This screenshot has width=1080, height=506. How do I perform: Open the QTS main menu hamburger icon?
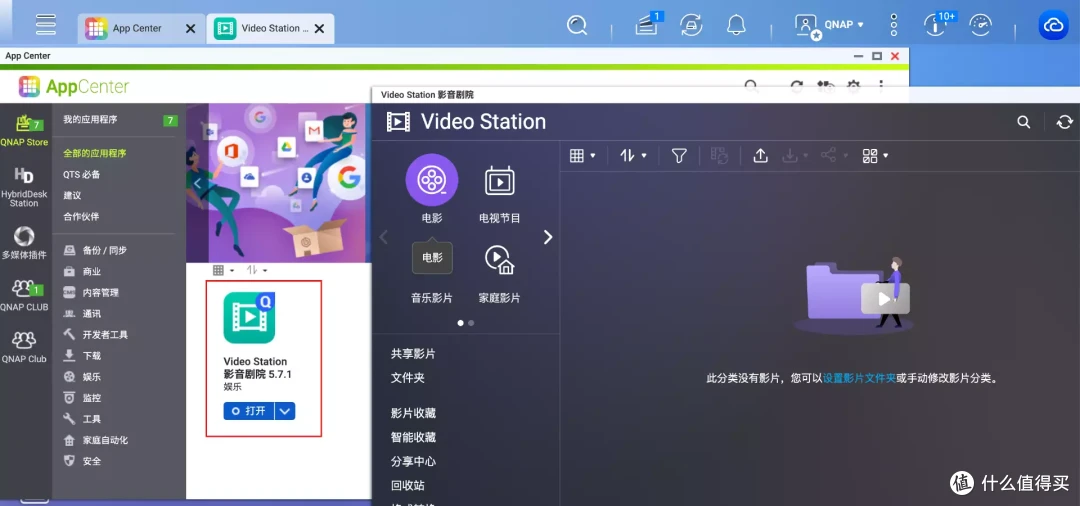pos(46,24)
